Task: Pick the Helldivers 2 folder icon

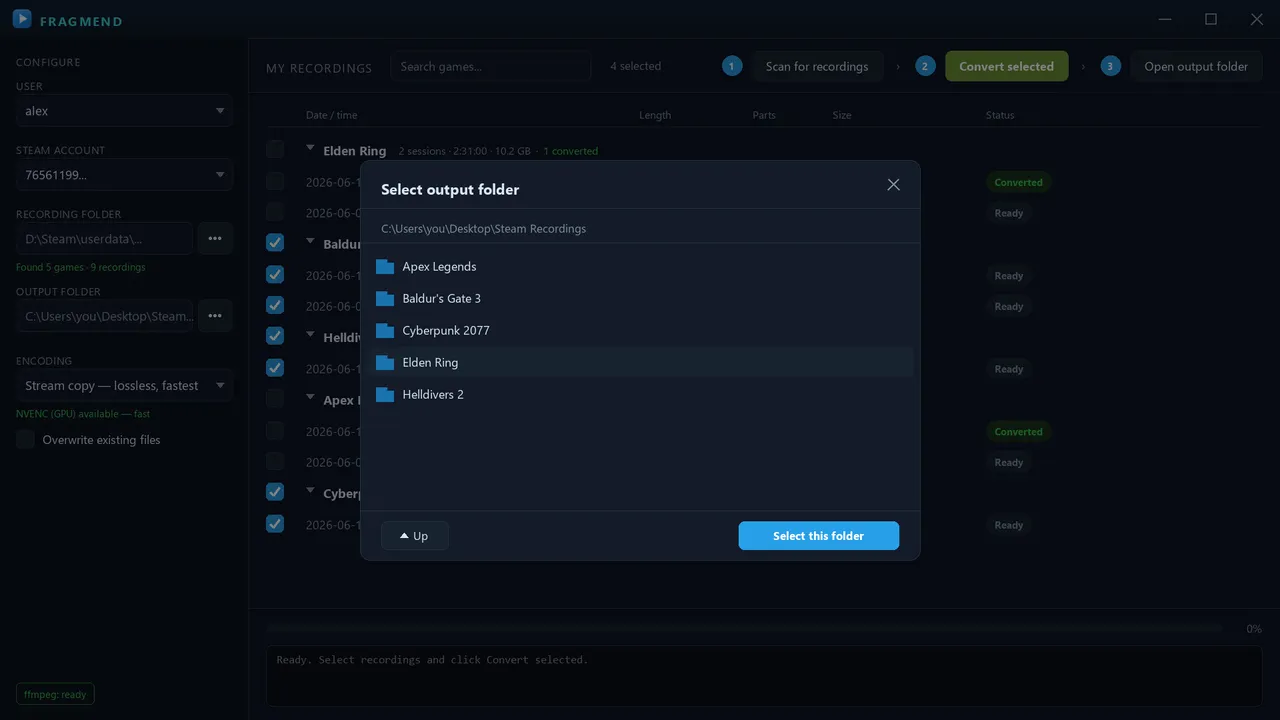Action: click(385, 395)
